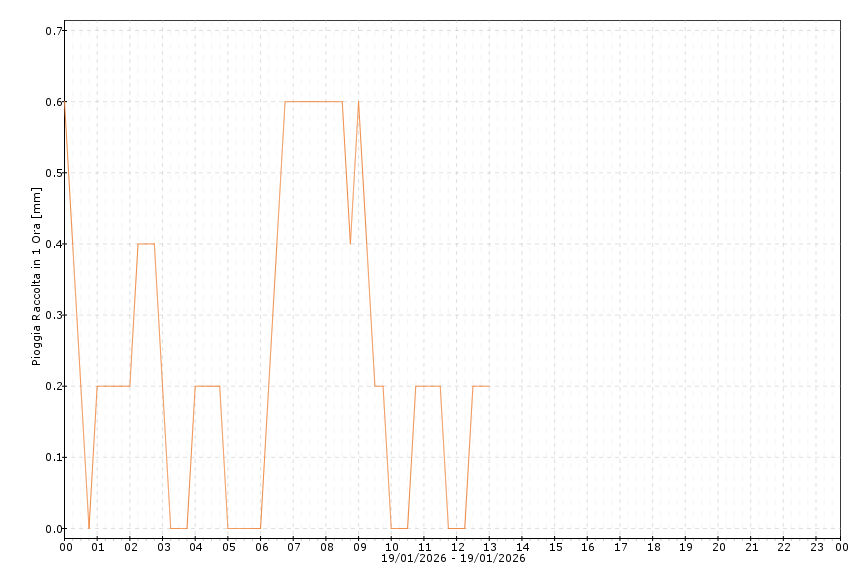Click the hour 13 x-axis label
Image resolution: width=860 pixels, height=573 pixels.
click(x=489, y=547)
